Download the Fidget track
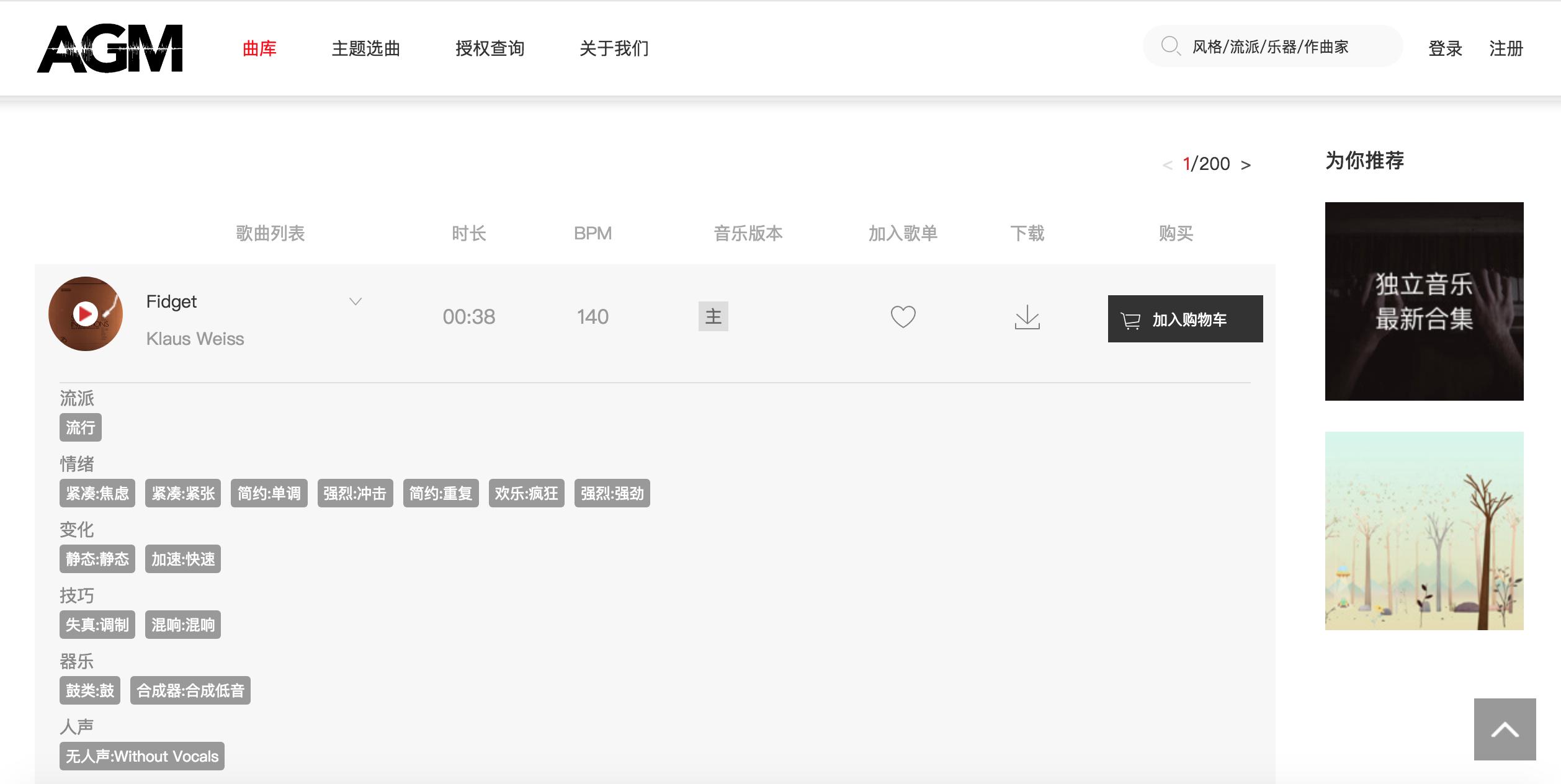This screenshot has width=1561, height=784. pos(1027,317)
